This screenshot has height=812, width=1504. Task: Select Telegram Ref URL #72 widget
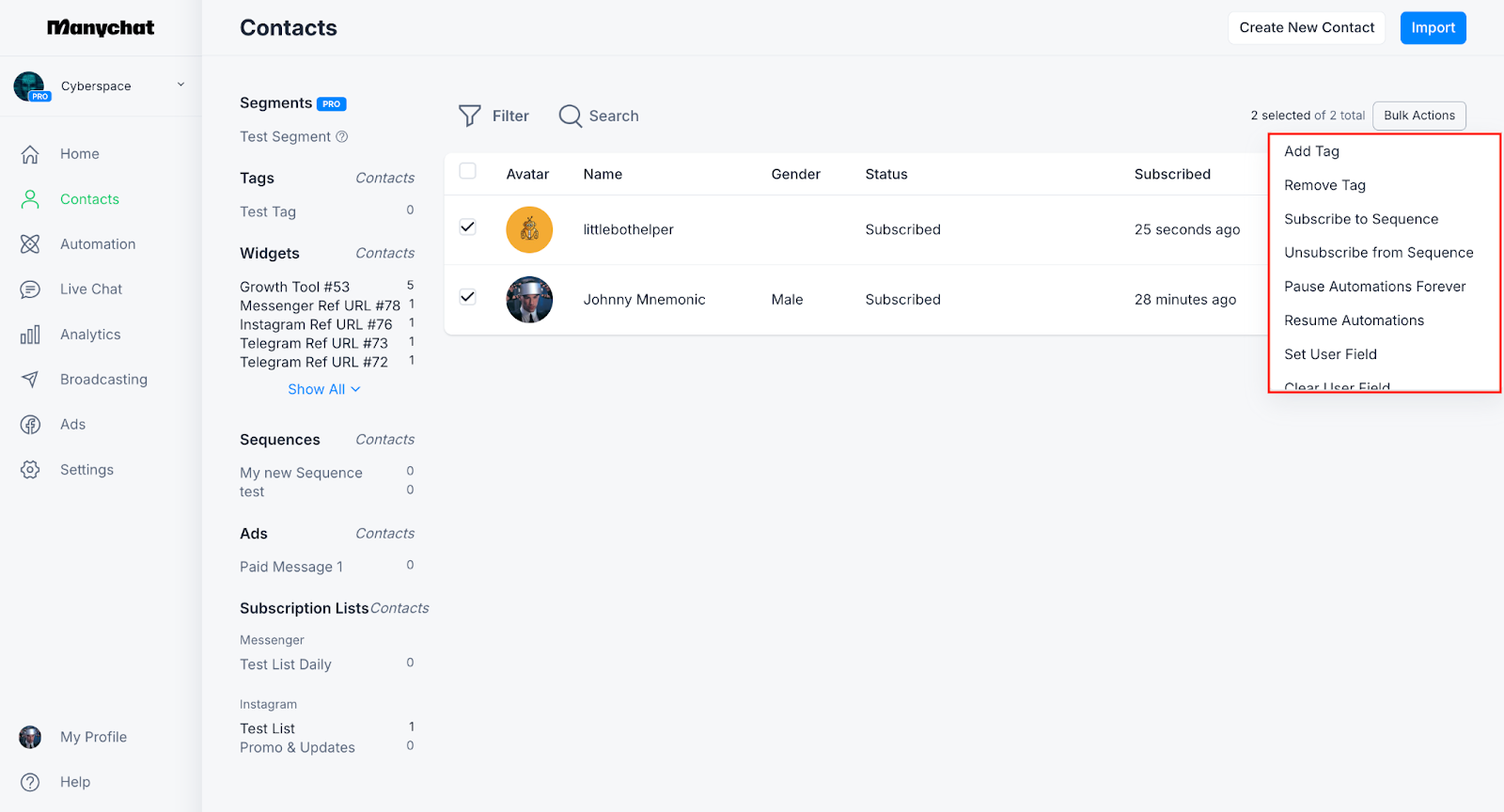pos(314,362)
